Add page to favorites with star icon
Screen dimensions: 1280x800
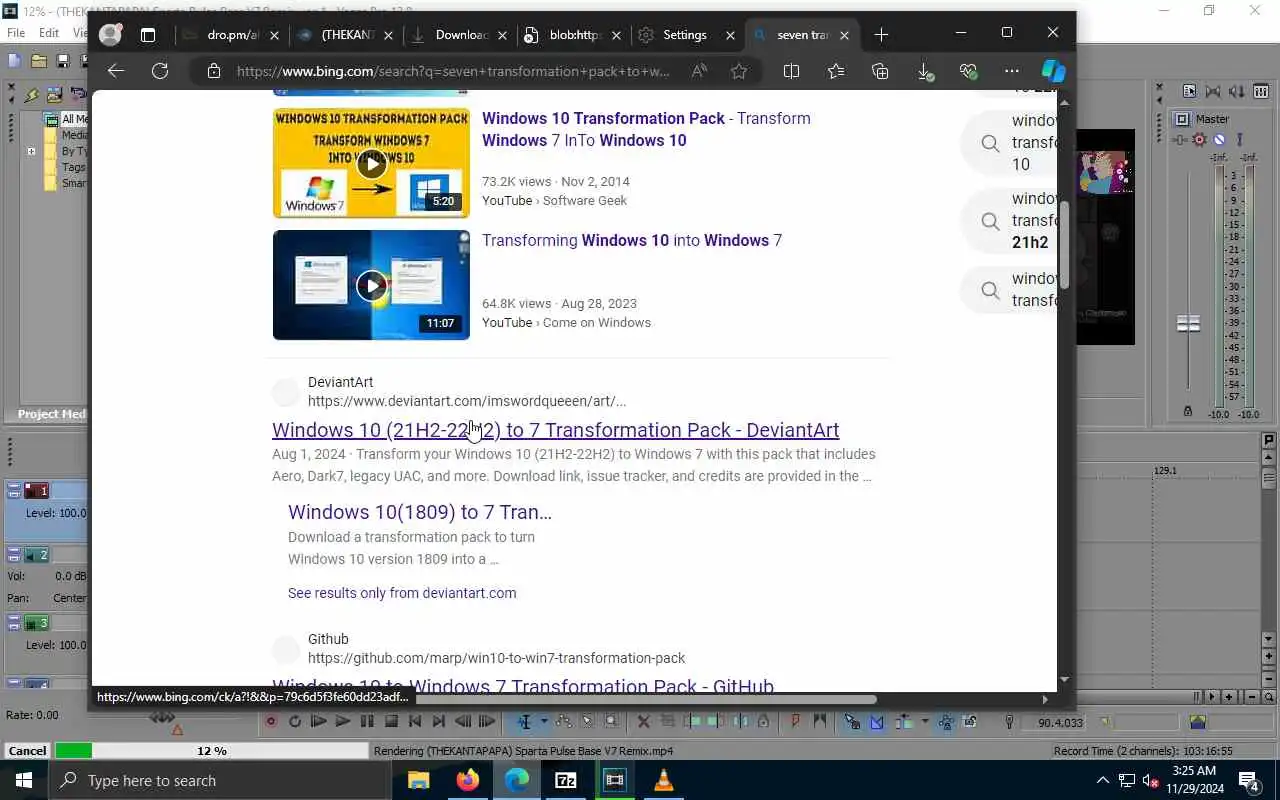[x=739, y=71]
